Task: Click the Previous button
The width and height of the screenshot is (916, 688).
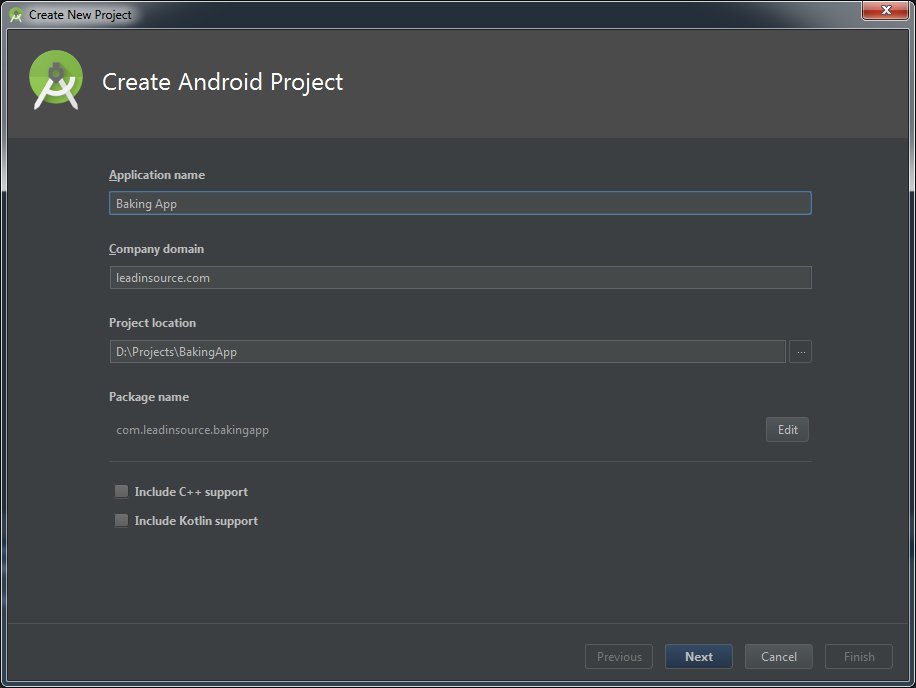Action: click(618, 656)
